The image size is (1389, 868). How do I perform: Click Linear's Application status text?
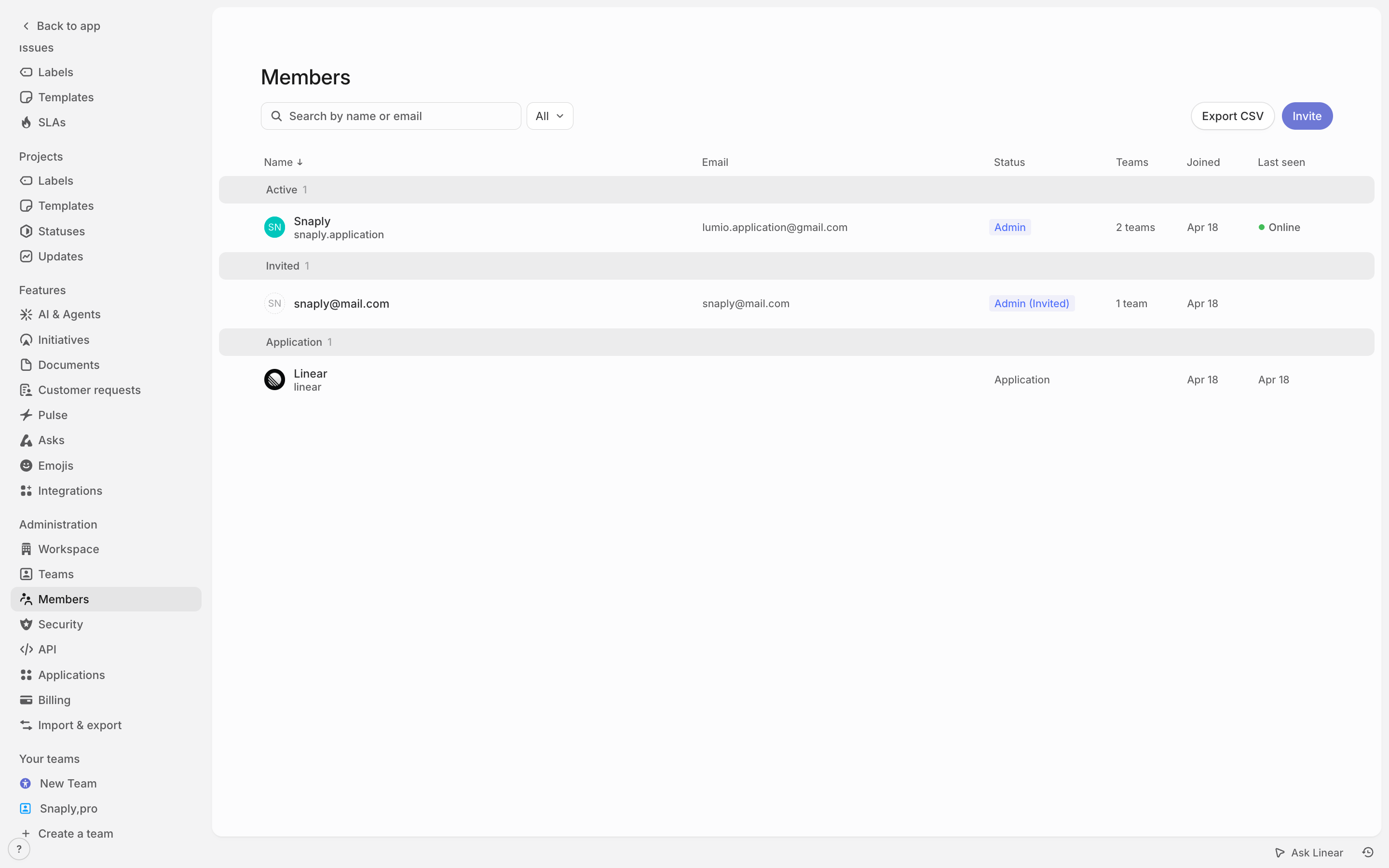point(1021,380)
